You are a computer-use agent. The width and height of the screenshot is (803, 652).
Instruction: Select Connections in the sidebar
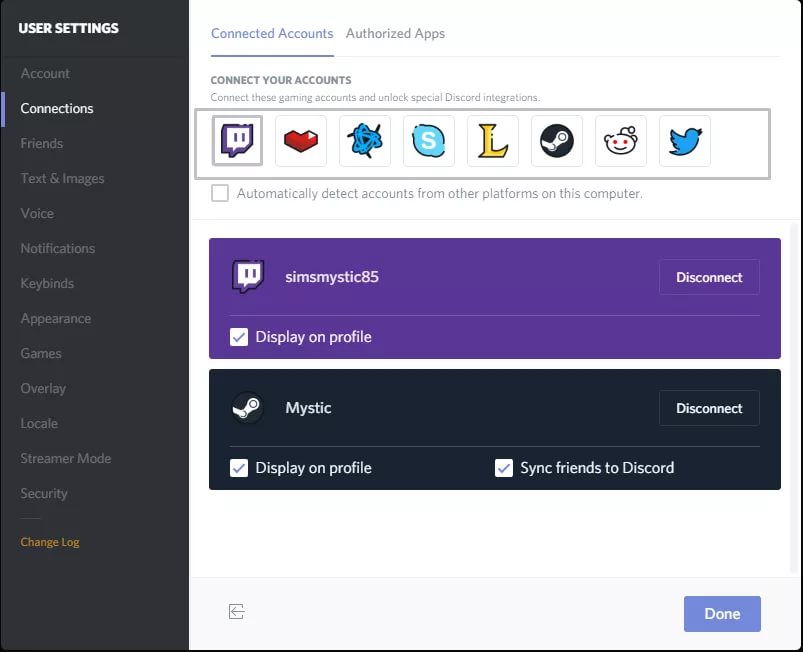57,109
